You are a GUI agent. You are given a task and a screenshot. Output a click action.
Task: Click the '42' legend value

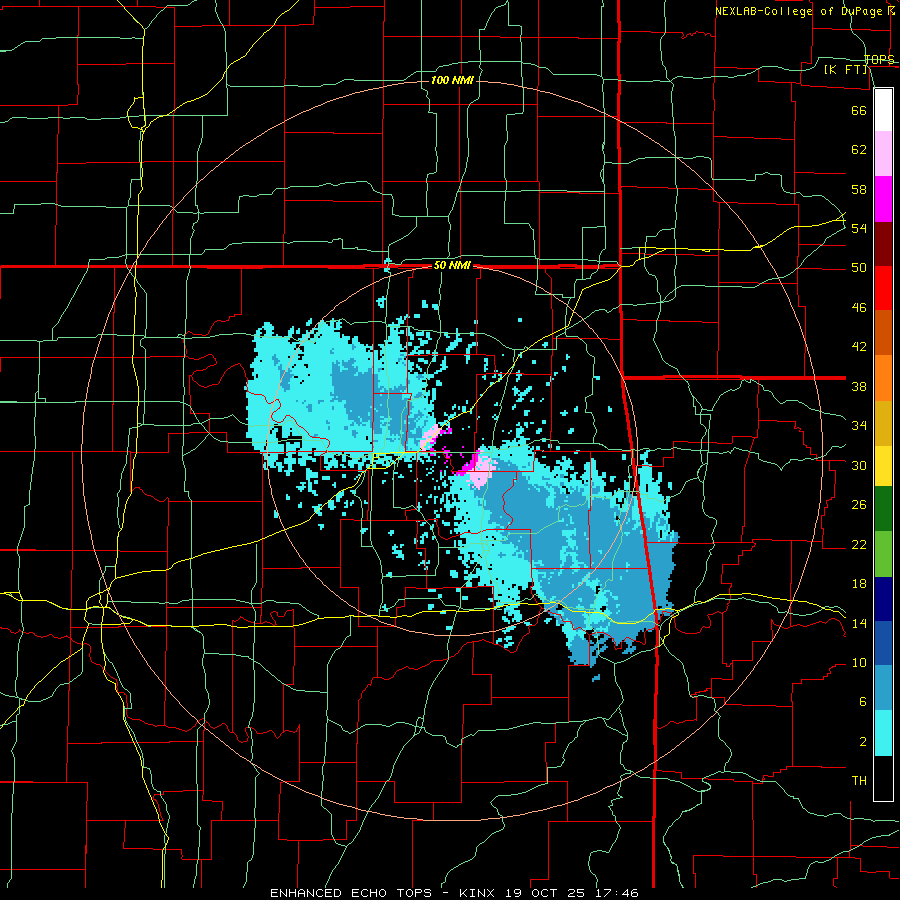[859, 347]
